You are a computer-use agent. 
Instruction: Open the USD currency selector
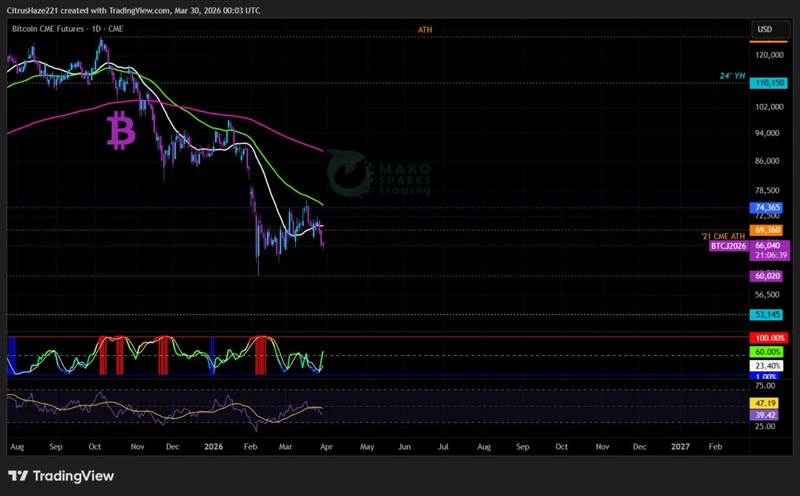coord(765,29)
